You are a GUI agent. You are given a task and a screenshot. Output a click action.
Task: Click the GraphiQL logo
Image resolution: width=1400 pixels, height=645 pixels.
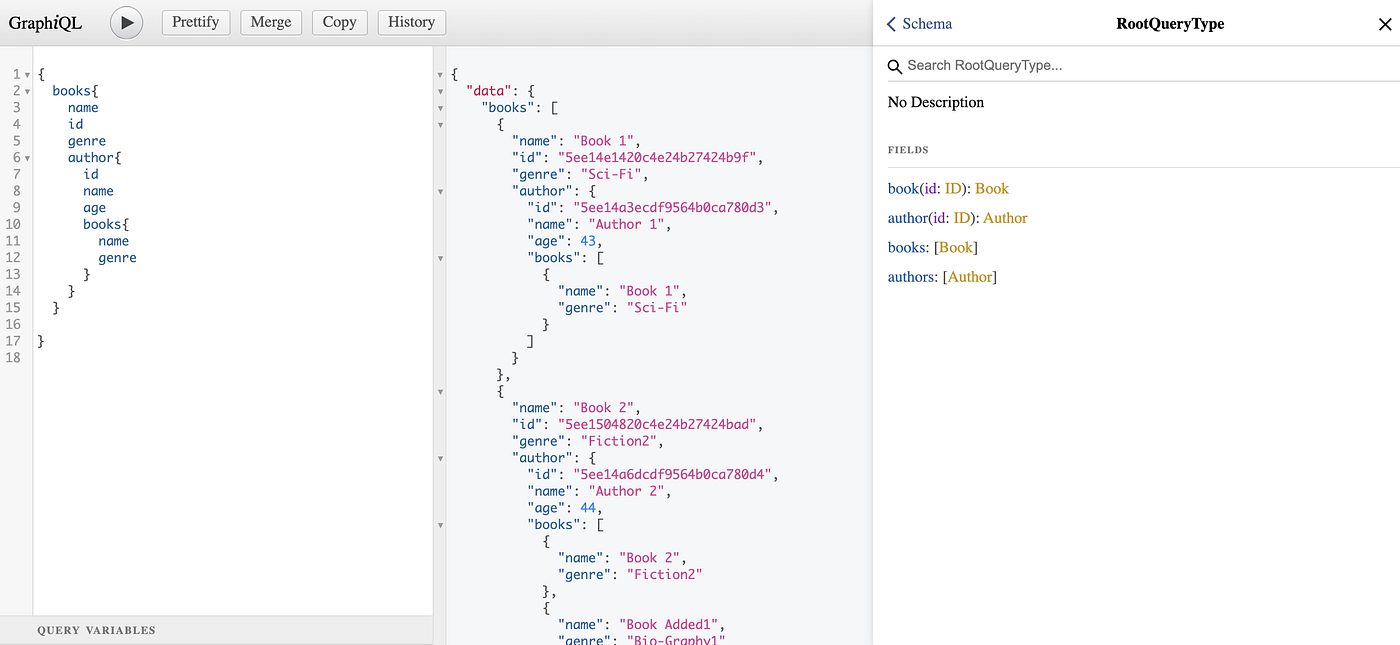(x=45, y=22)
